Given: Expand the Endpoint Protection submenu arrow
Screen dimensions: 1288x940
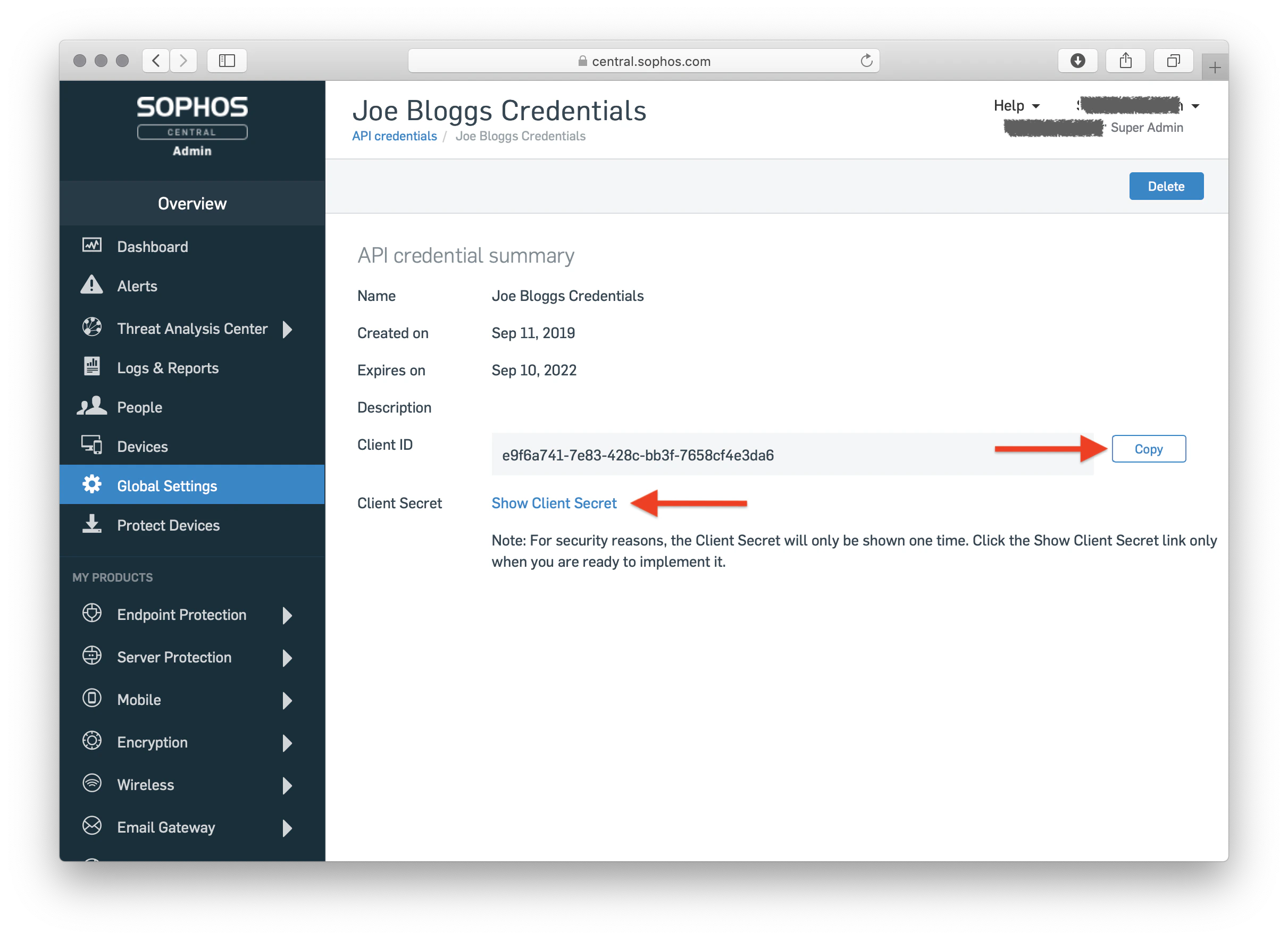Looking at the screenshot, I should tap(287, 615).
